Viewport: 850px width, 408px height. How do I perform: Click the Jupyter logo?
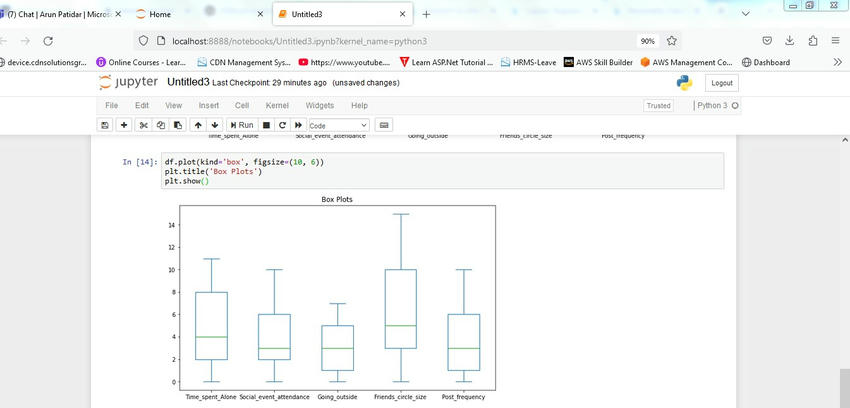pyautogui.click(x=128, y=82)
